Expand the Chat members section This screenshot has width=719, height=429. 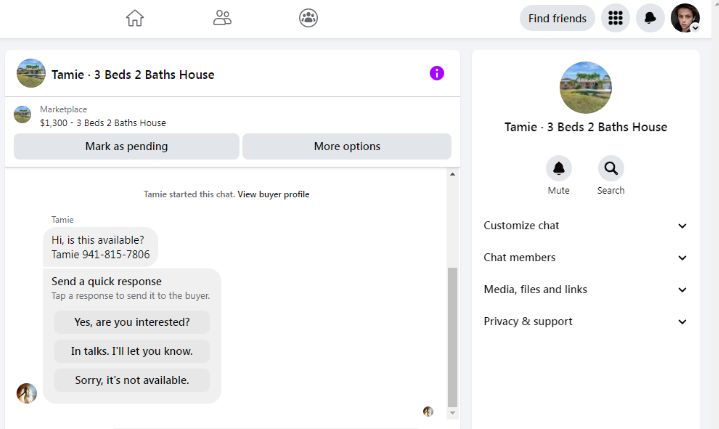(x=586, y=258)
